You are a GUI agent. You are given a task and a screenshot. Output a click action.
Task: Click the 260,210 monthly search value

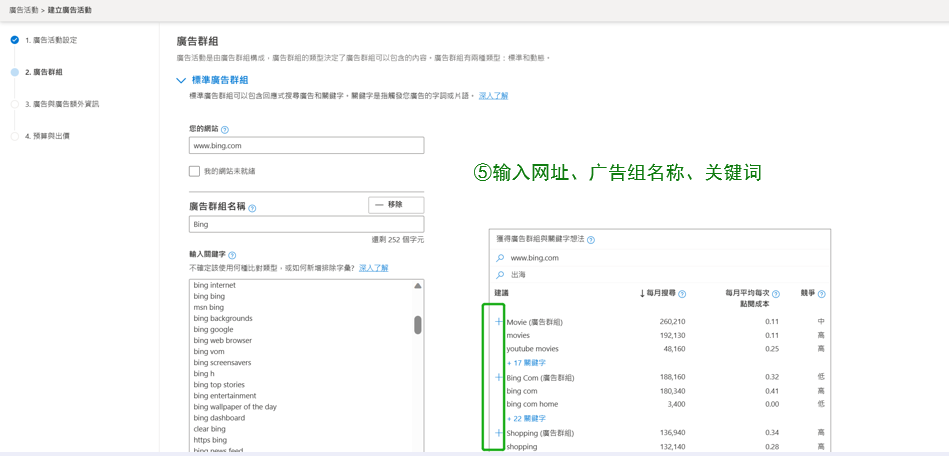(672, 321)
